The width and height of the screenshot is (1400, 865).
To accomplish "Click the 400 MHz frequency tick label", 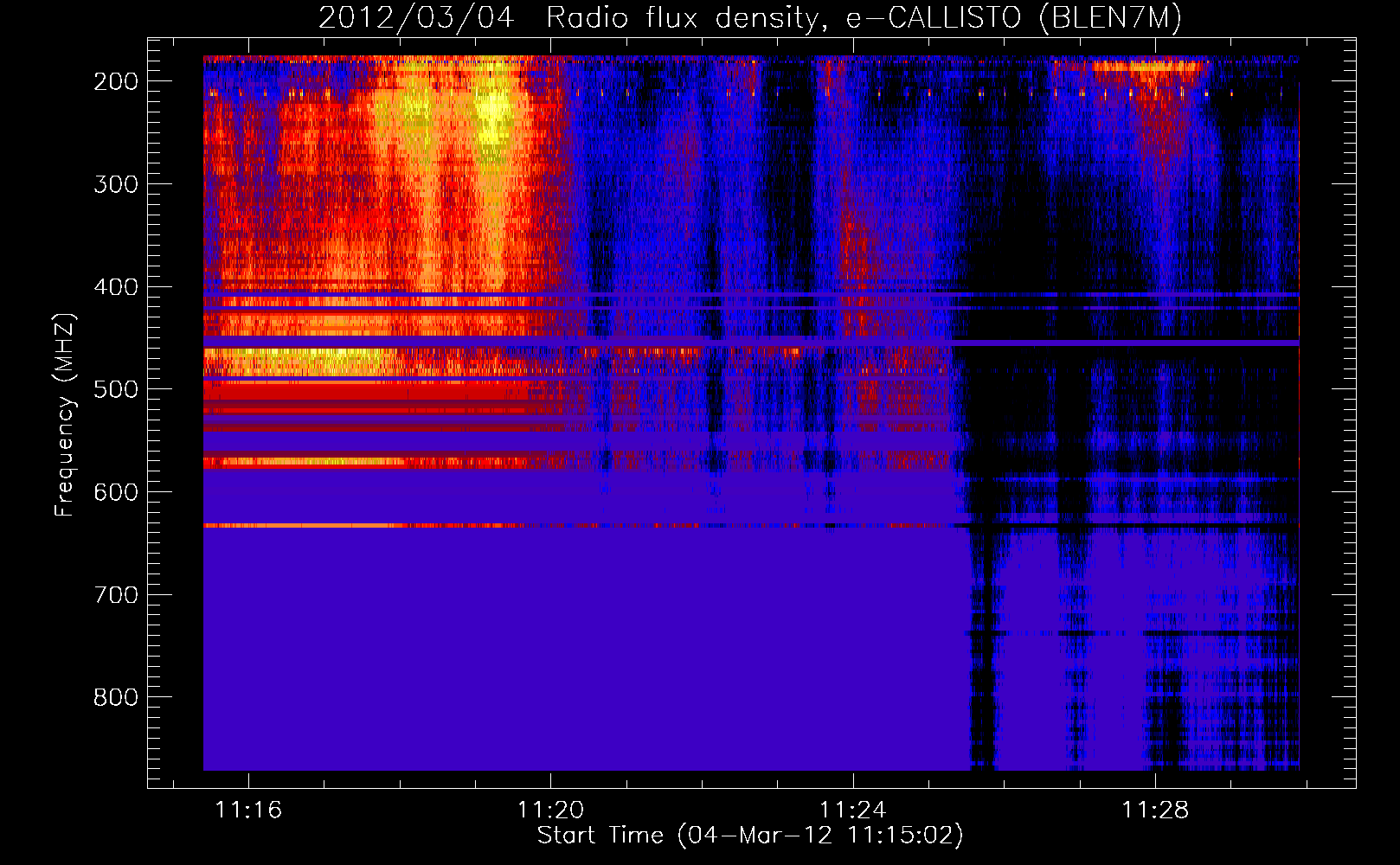I will pyautogui.click(x=116, y=287).
